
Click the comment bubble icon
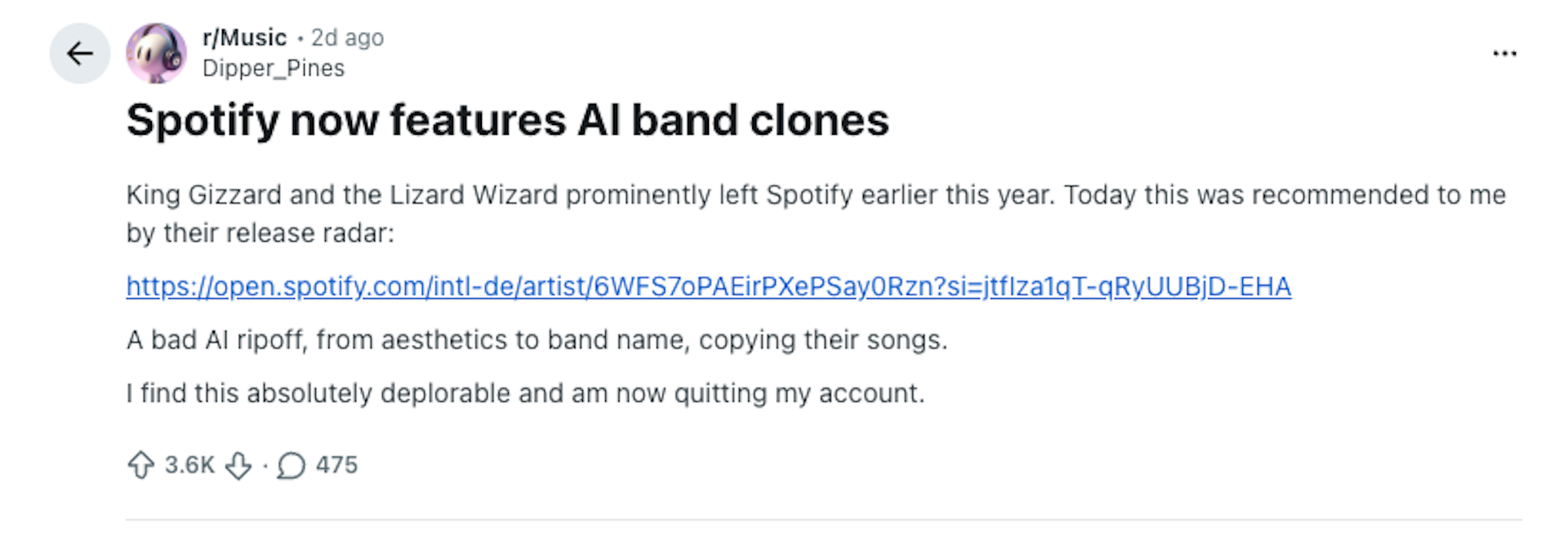(291, 466)
